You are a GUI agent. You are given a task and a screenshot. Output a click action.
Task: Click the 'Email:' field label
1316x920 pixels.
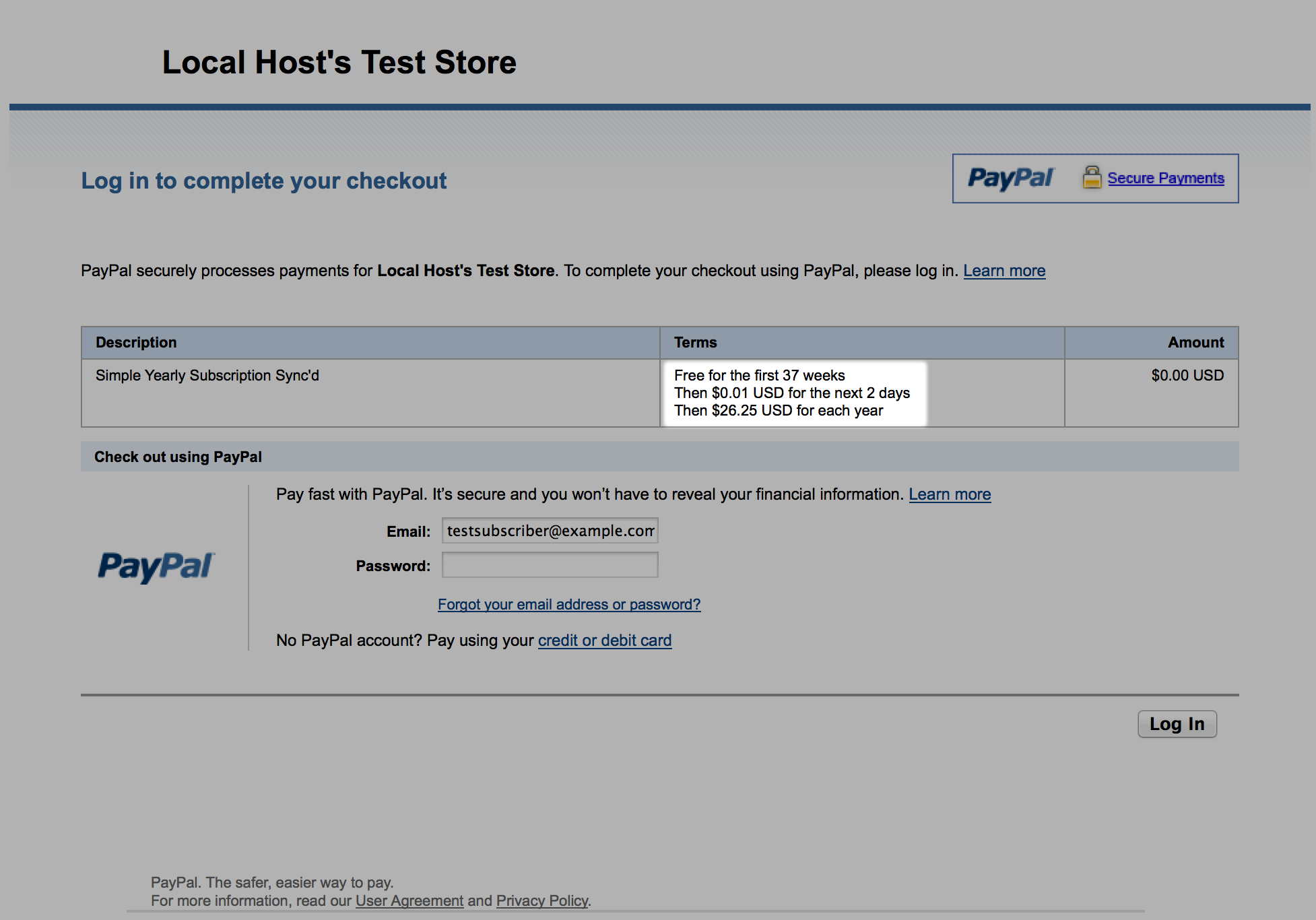(x=409, y=531)
